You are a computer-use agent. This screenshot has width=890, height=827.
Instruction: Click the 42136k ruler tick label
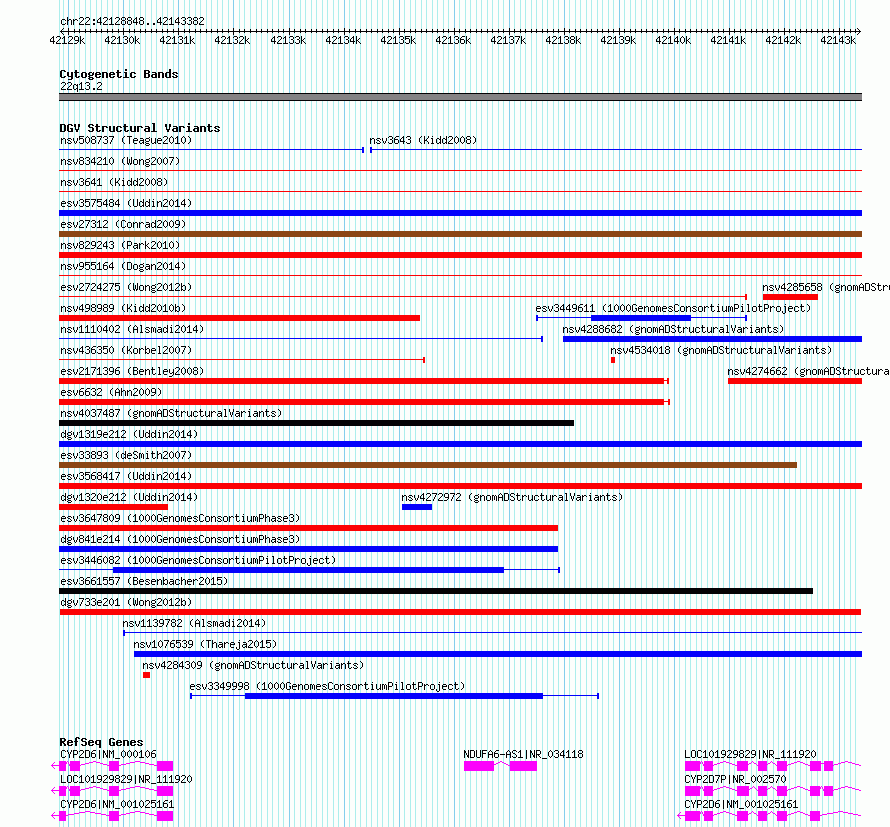pos(453,40)
